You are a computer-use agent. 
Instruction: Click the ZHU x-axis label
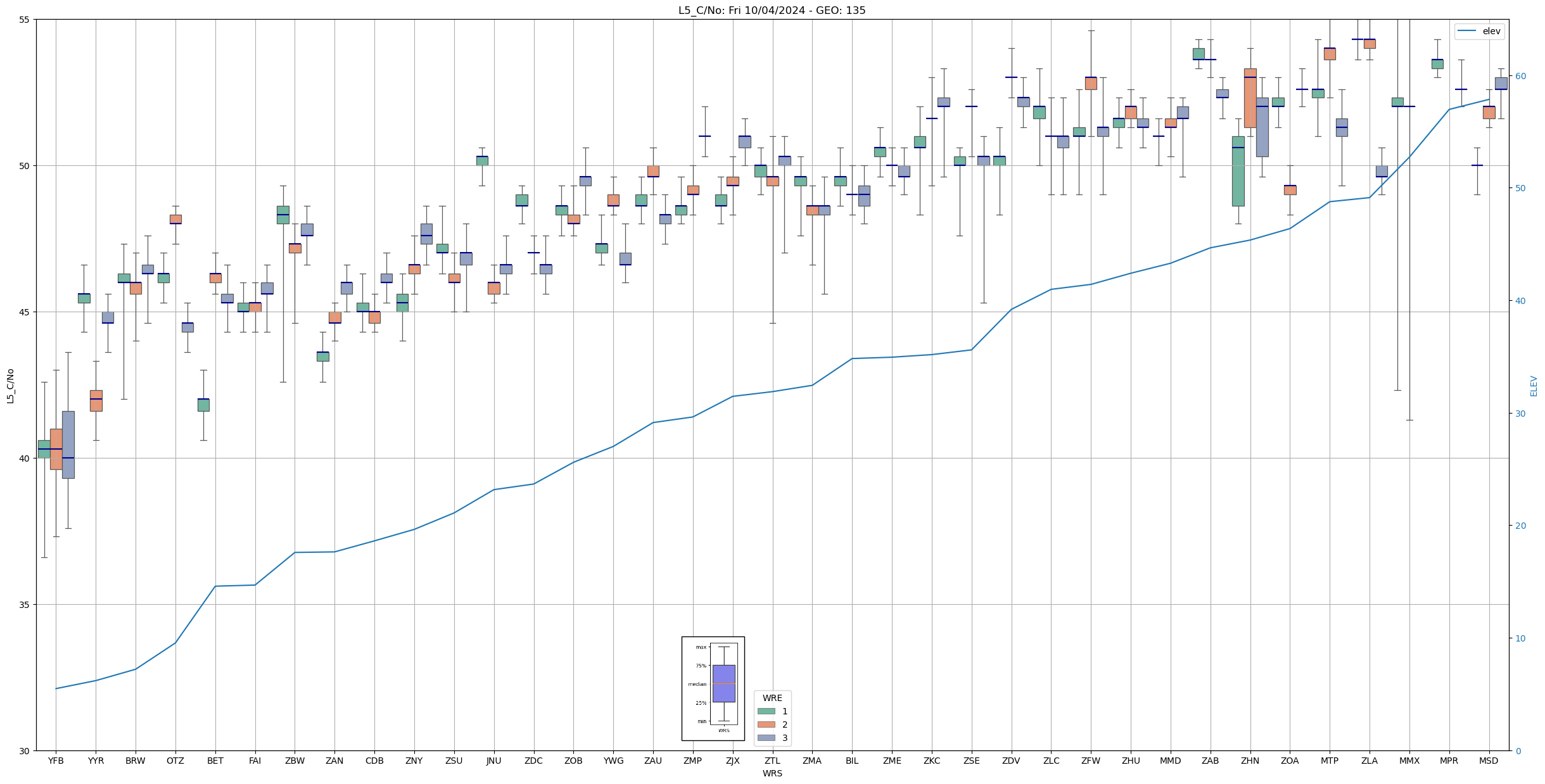click(x=1131, y=761)
